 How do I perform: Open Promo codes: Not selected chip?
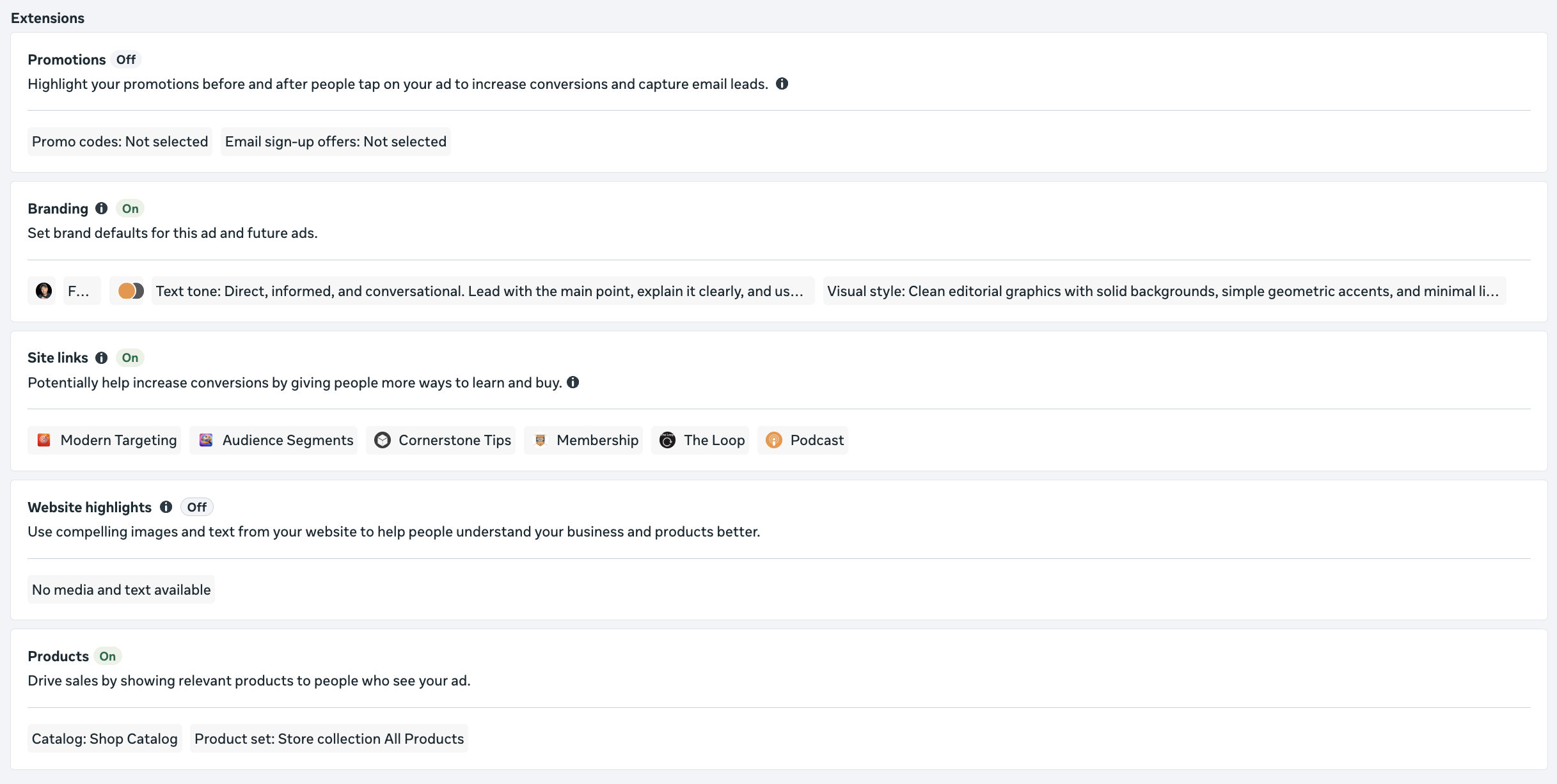coord(120,141)
